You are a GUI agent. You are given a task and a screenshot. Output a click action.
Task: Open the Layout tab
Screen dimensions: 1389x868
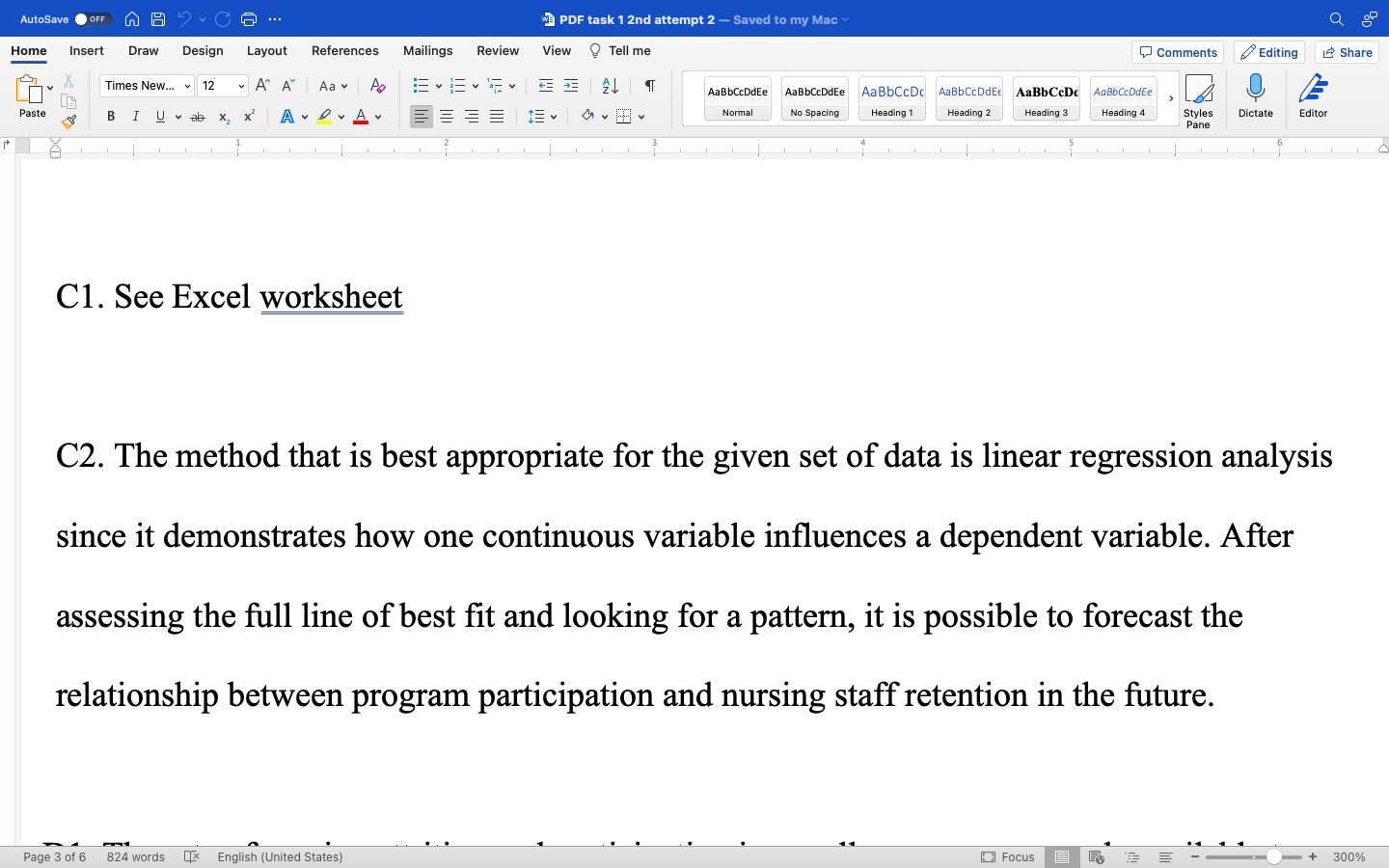click(x=267, y=51)
